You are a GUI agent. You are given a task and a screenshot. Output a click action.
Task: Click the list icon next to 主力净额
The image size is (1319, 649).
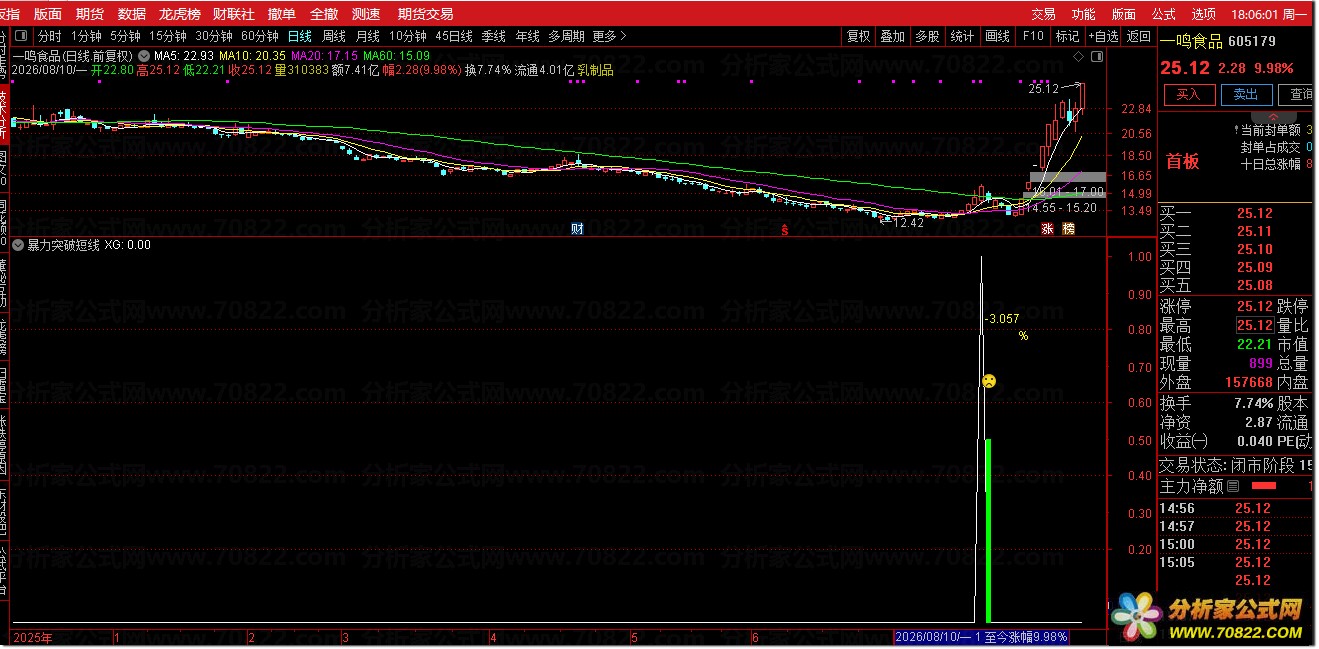[1233, 487]
